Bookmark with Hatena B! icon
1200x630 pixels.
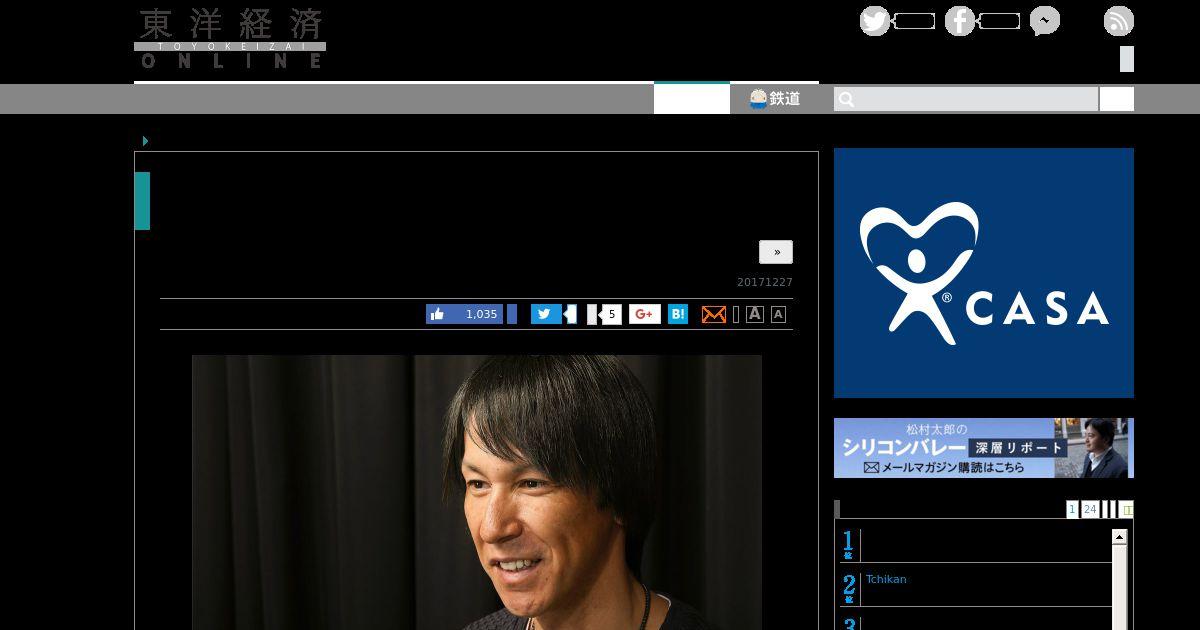[678, 314]
